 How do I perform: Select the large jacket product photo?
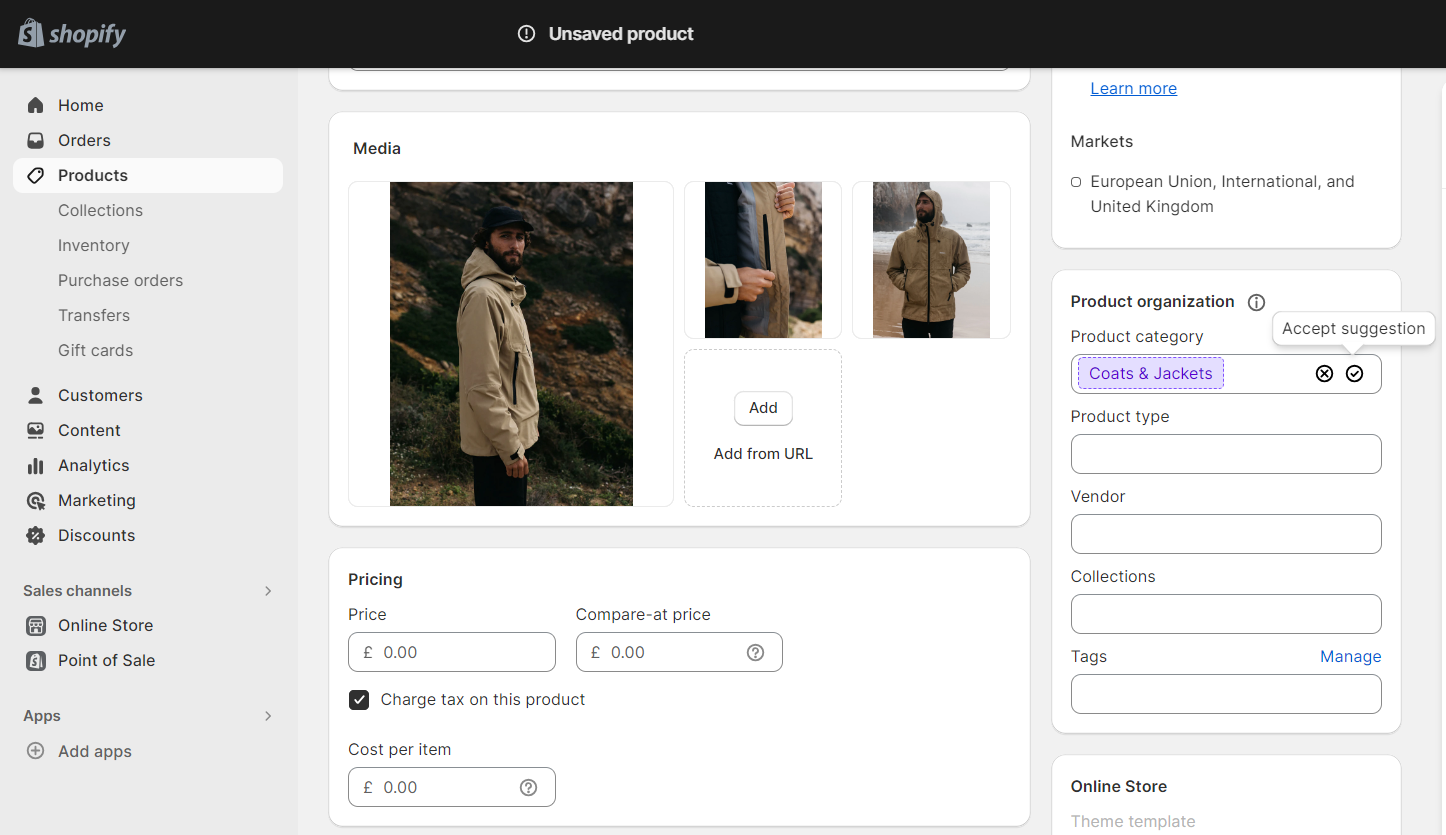(510, 343)
